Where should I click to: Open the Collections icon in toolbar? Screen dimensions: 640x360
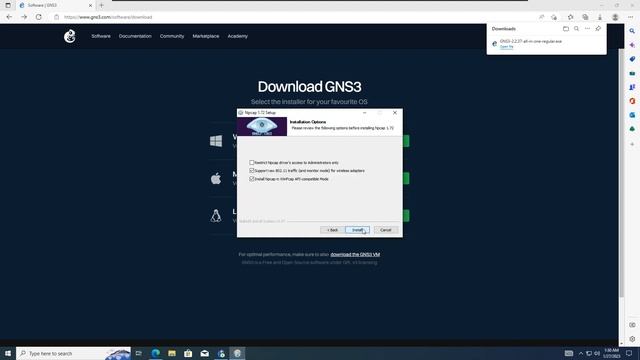pyautogui.click(x=585, y=17)
